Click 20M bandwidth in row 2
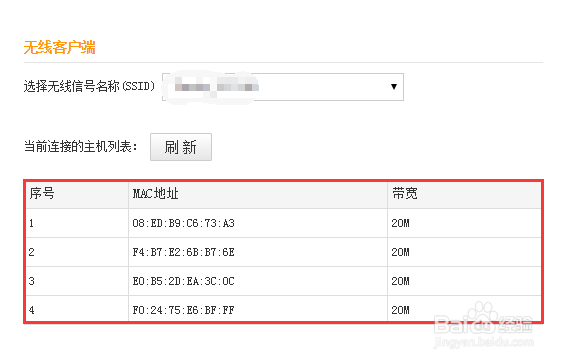This screenshot has width=566, height=362. pyautogui.click(x=400, y=252)
